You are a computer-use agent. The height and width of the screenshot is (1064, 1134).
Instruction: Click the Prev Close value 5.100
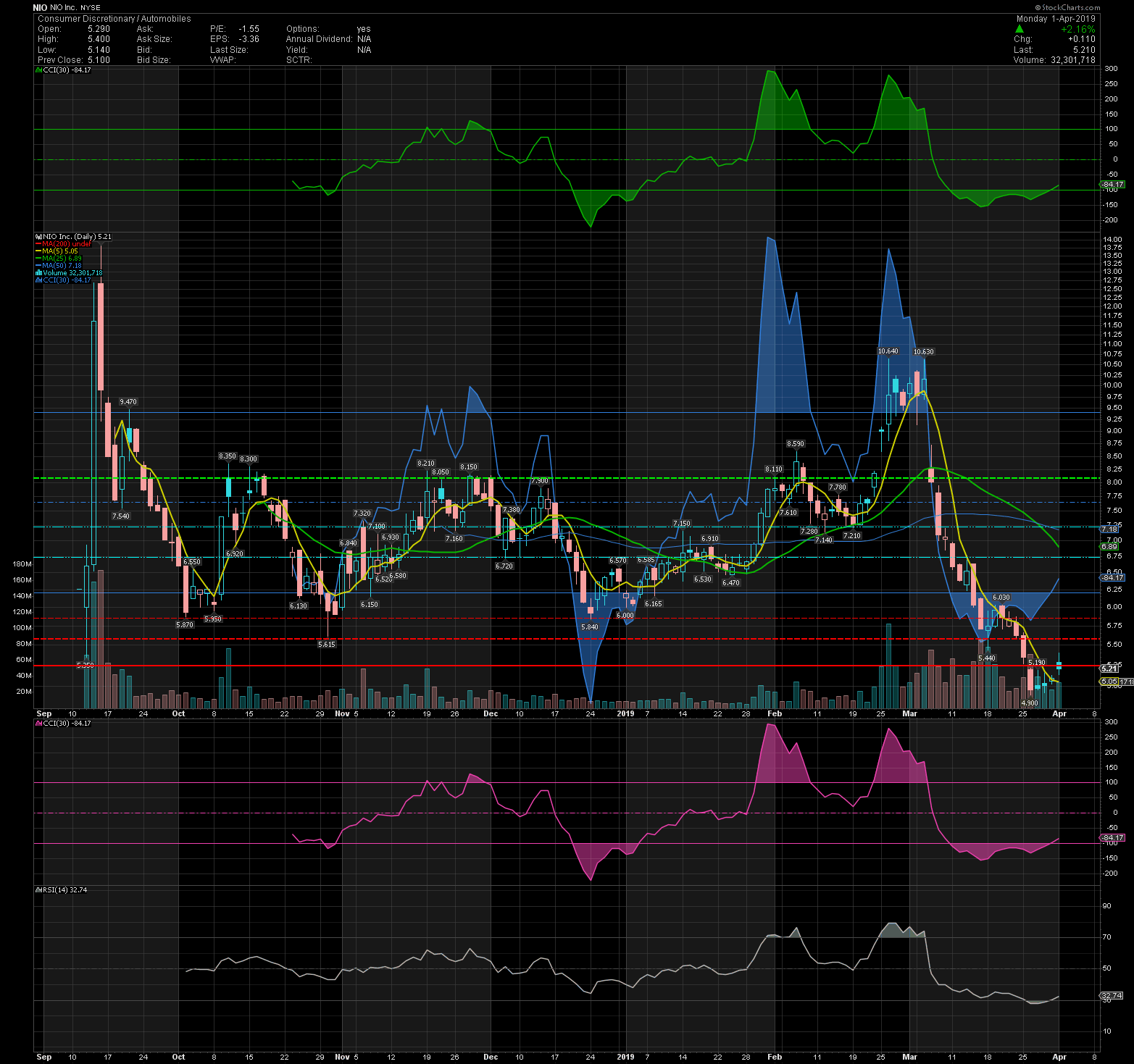[x=99, y=60]
